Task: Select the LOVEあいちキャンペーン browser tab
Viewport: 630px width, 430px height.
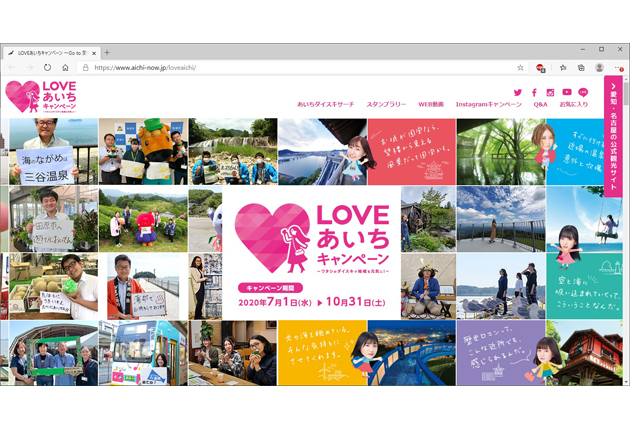Action: pyautogui.click(x=51, y=53)
